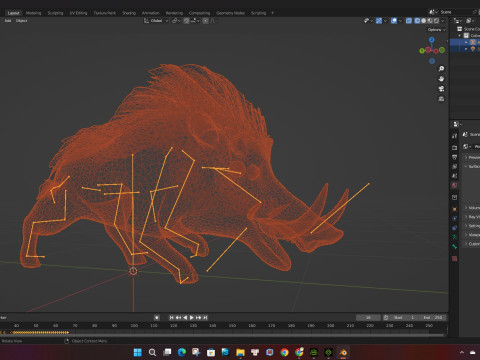This screenshot has height=360, width=480.
Task: Switch to the Sculpting workspace tab
Action: 55,13
